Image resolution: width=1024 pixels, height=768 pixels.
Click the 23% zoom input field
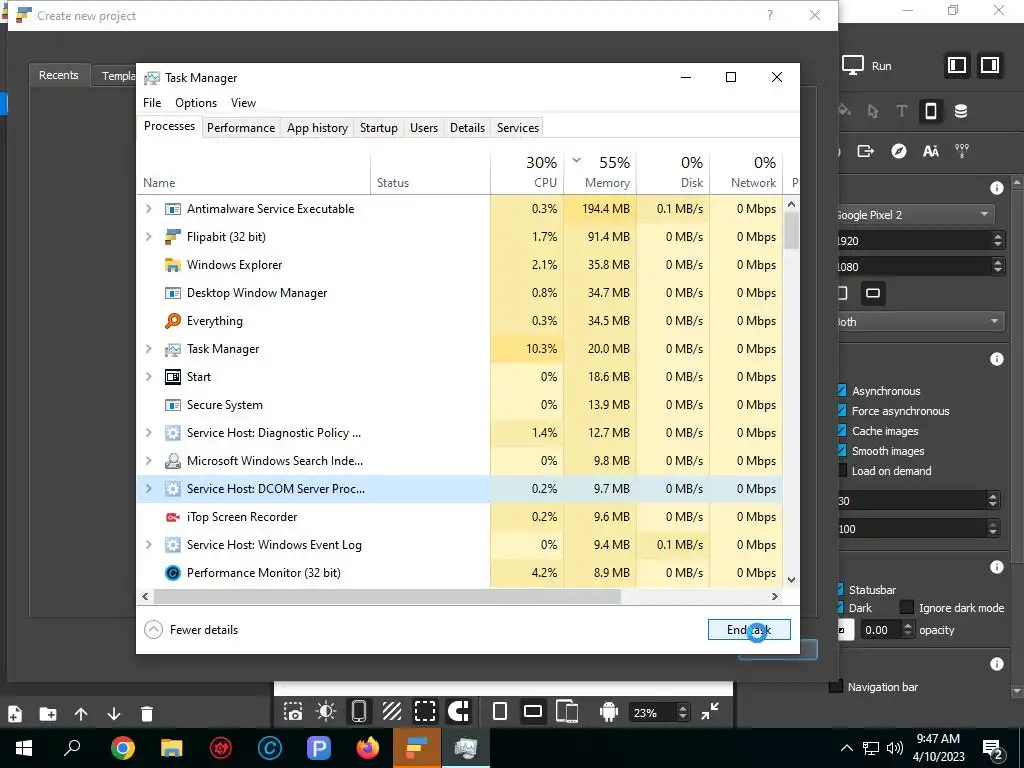point(652,712)
